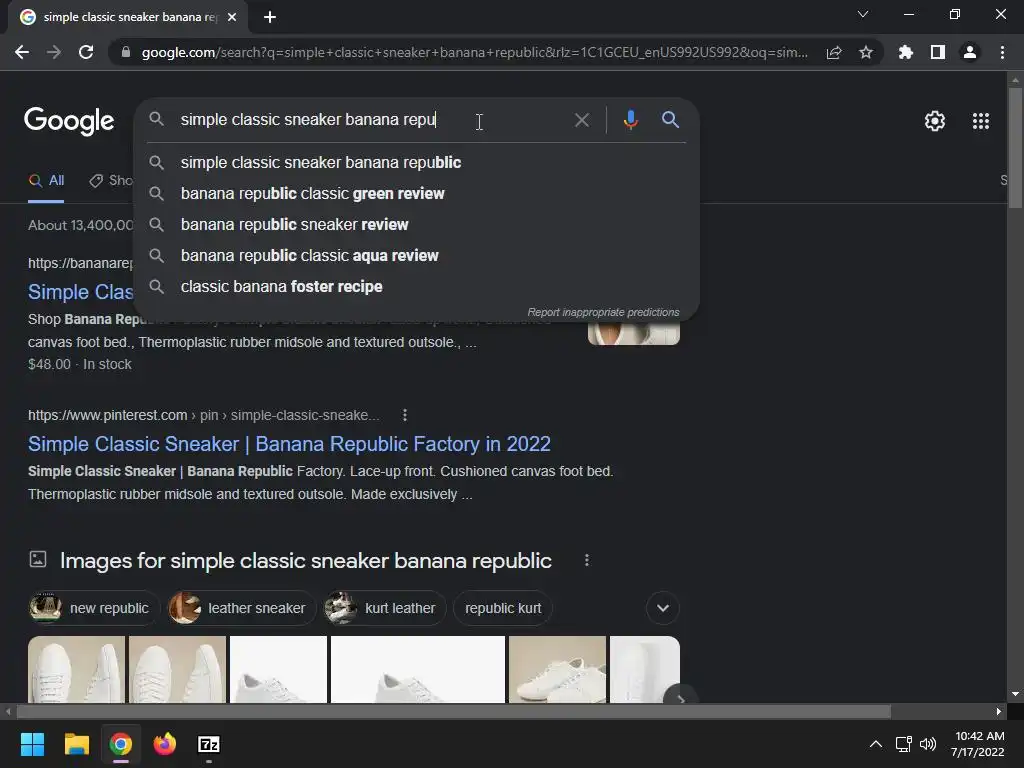Filter images by 'kurt leather' chip
Viewport: 1024px width, 768px height.
pos(383,608)
